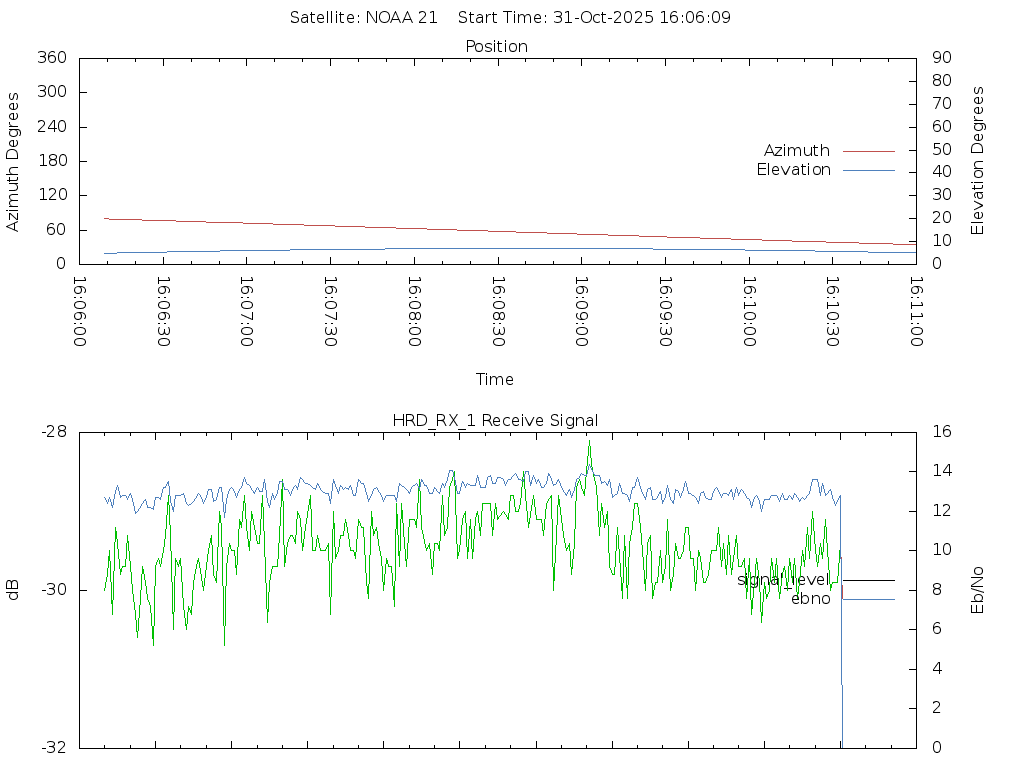The width and height of the screenshot is (1024, 768).
Task: Select the Elevation Degrees axis label
Action: click(978, 161)
